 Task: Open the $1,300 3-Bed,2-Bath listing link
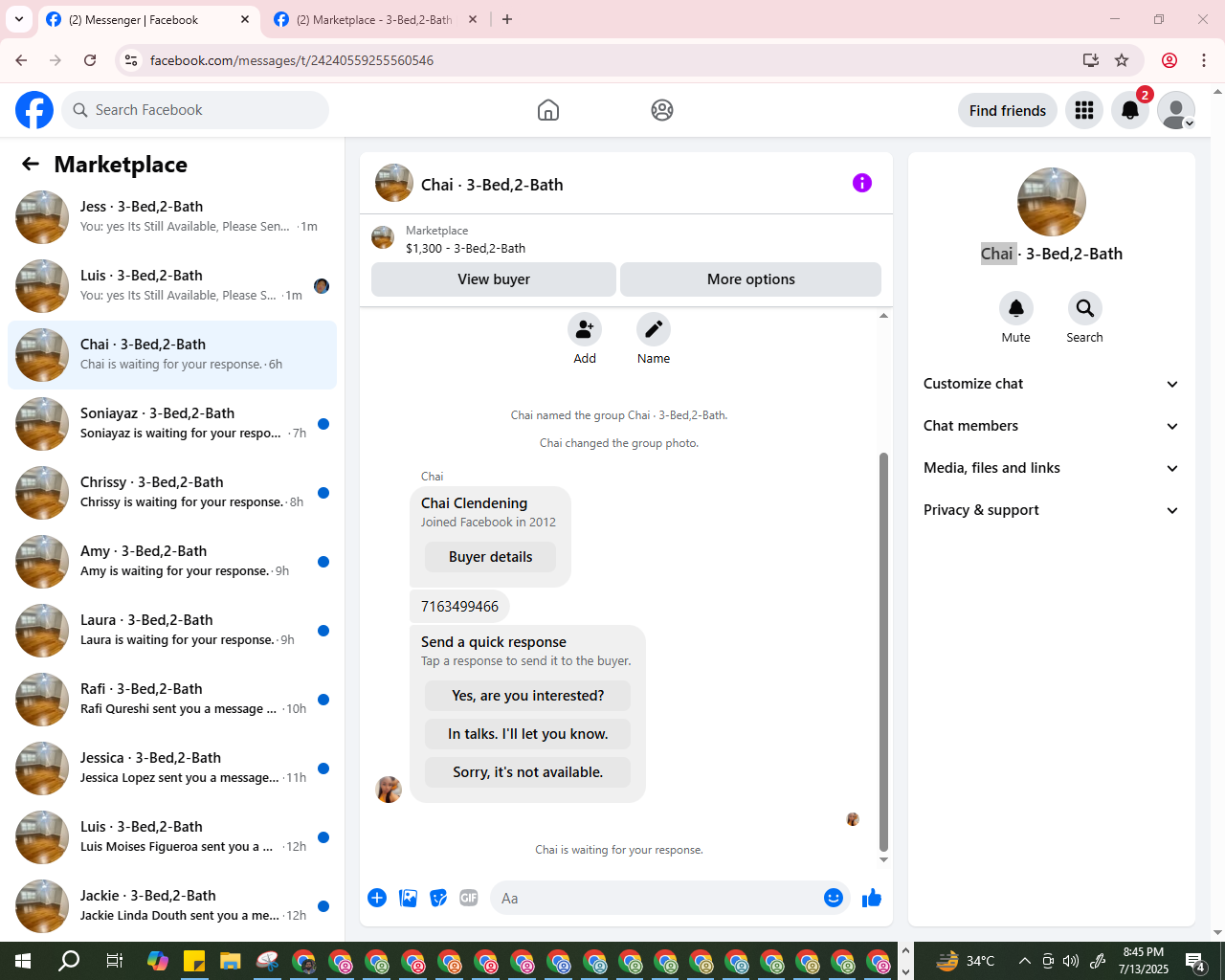[x=465, y=248]
